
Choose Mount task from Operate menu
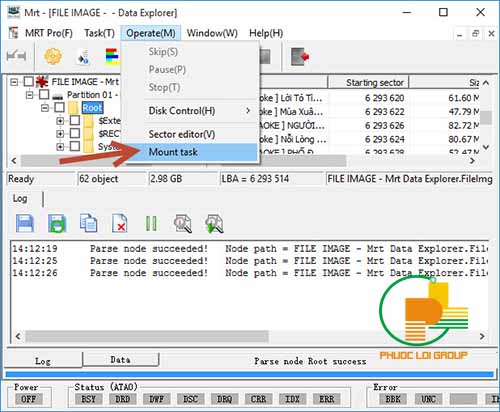(x=190, y=152)
